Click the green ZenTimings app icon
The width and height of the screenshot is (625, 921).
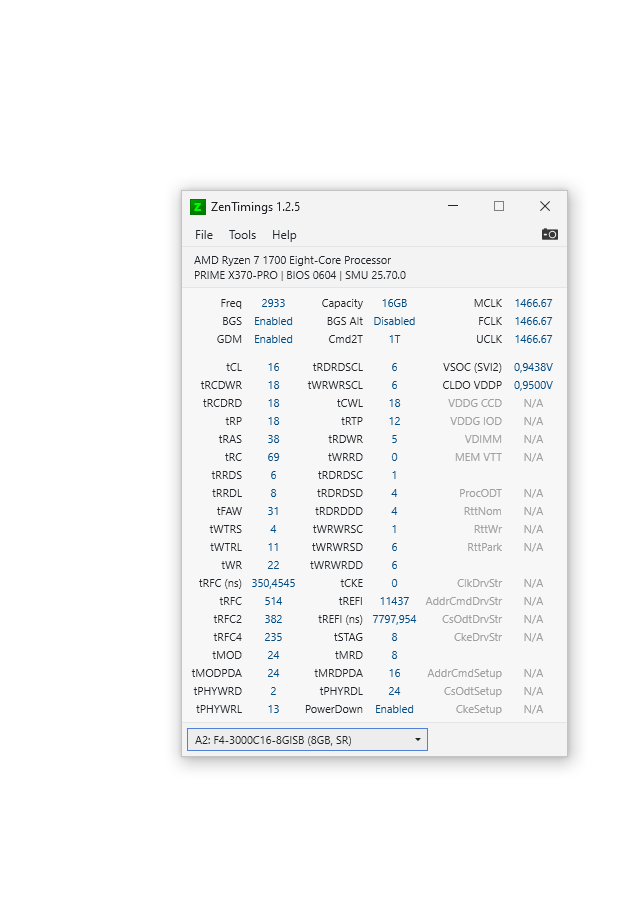(197, 207)
